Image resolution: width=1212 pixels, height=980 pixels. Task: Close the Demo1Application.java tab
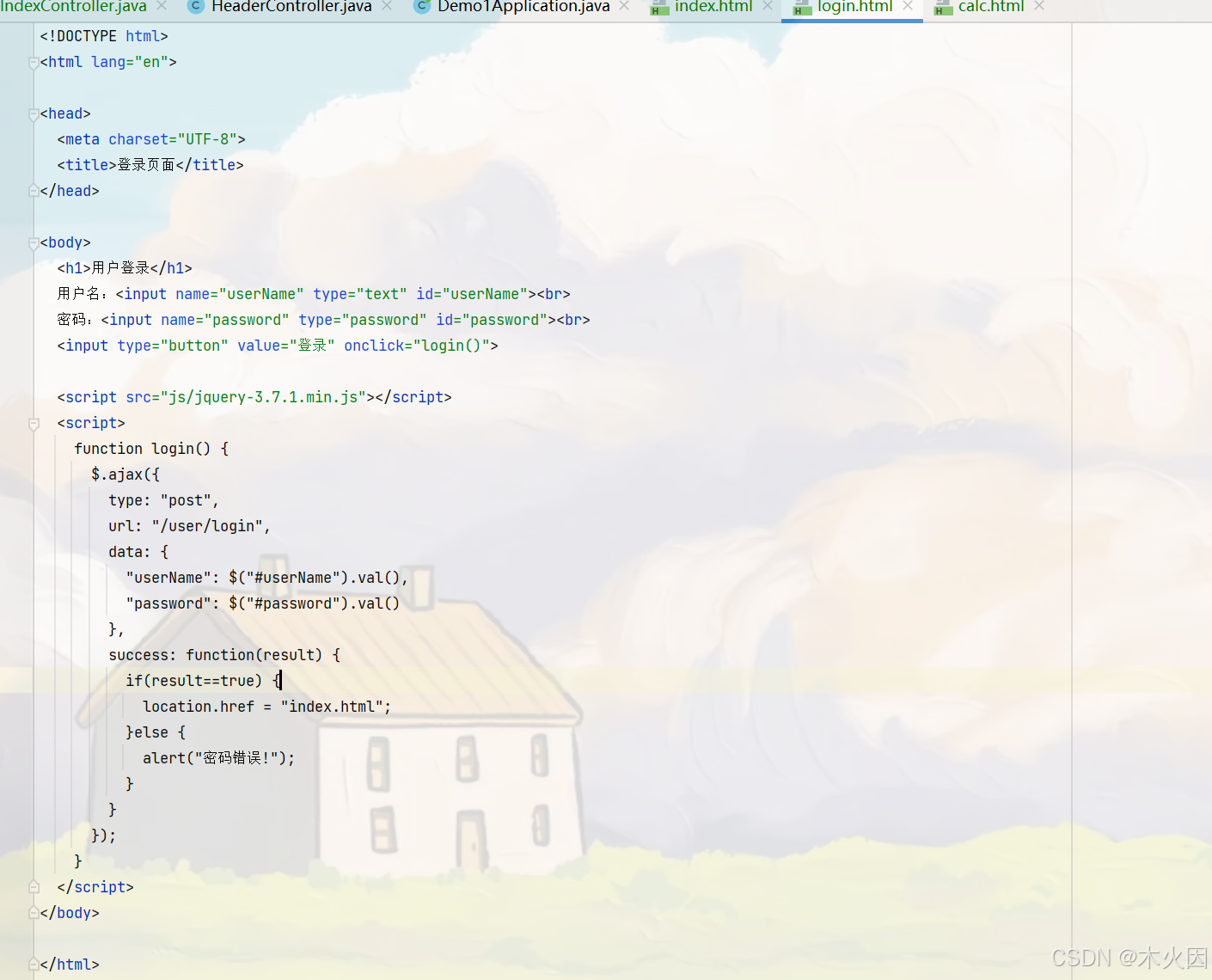624,6
